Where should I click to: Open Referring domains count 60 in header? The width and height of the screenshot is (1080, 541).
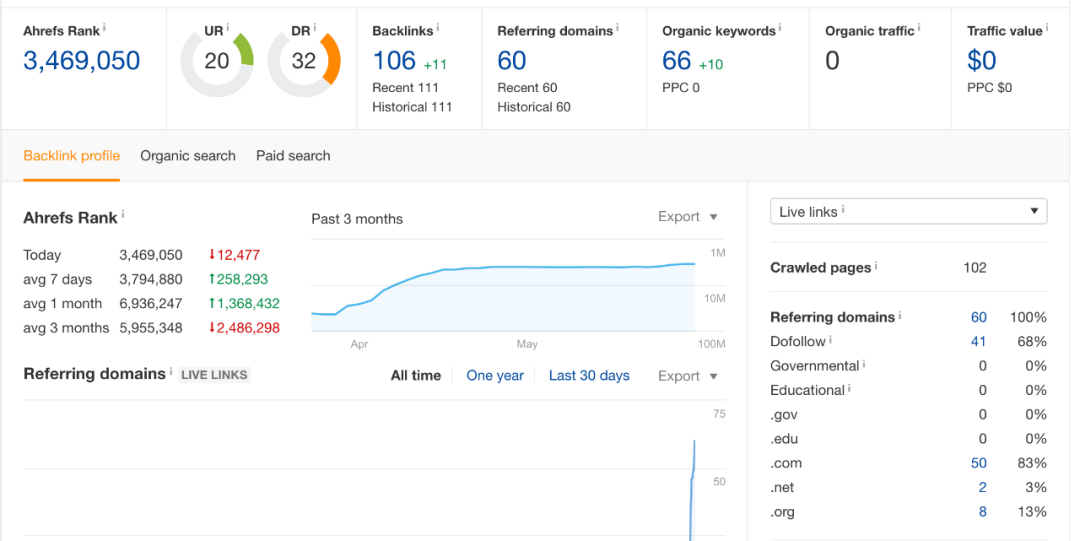[x=512, y=61]
